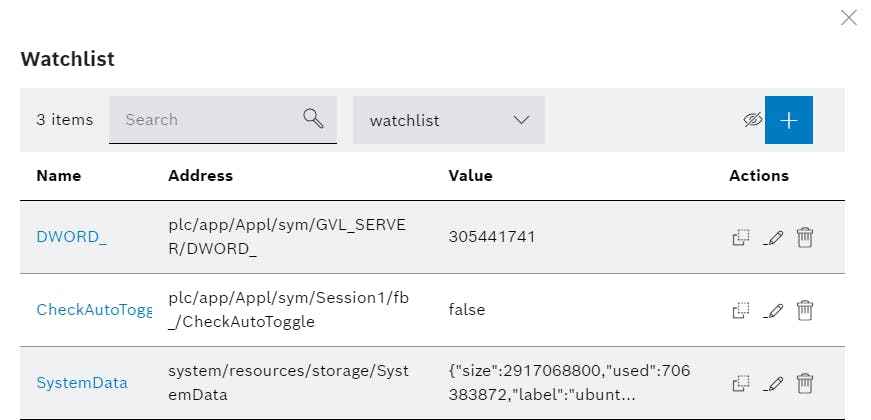871x420 pixels.
Task: Open the watchlist dropdown
Action: (x=449, y=120)
